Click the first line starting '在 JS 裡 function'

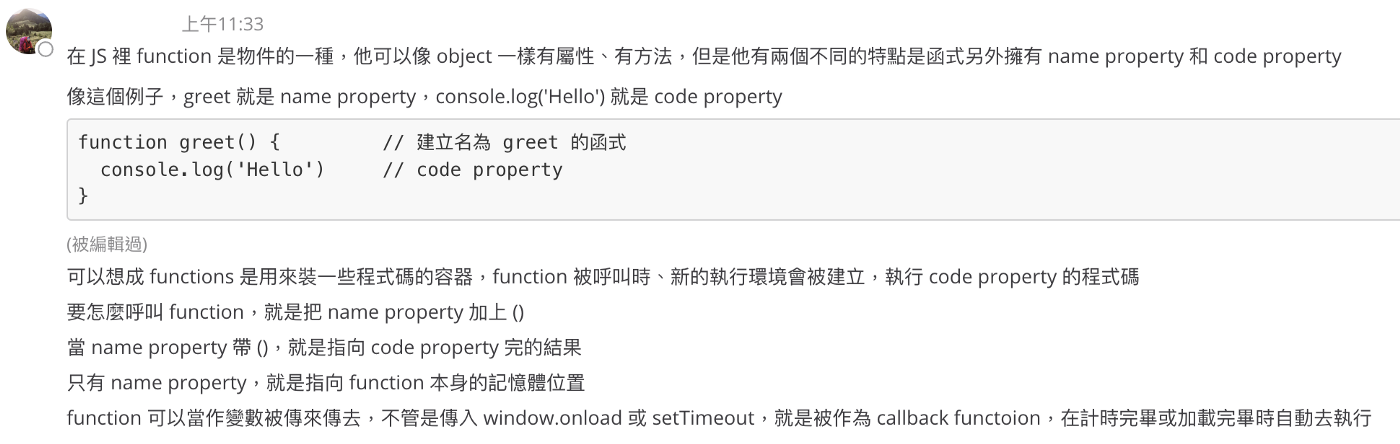coord(704,57)
